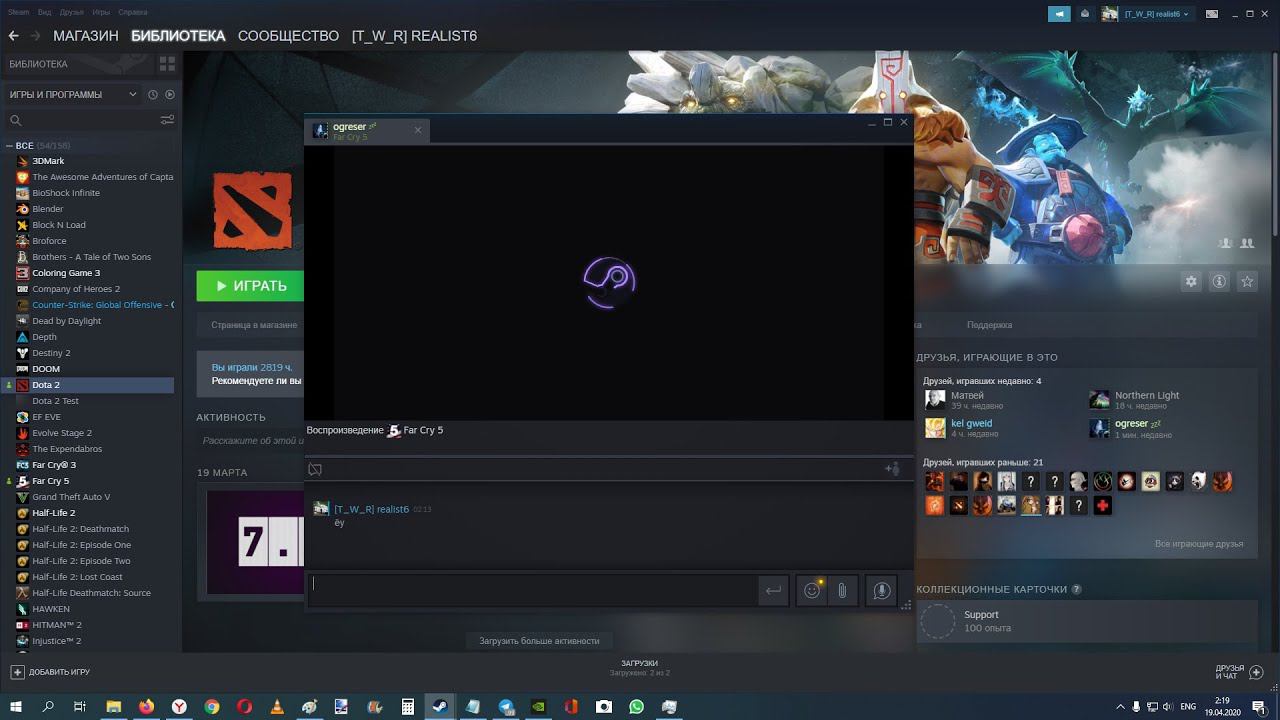
Task: Click the emoticon picker in chat
Action: pos(812,591)
